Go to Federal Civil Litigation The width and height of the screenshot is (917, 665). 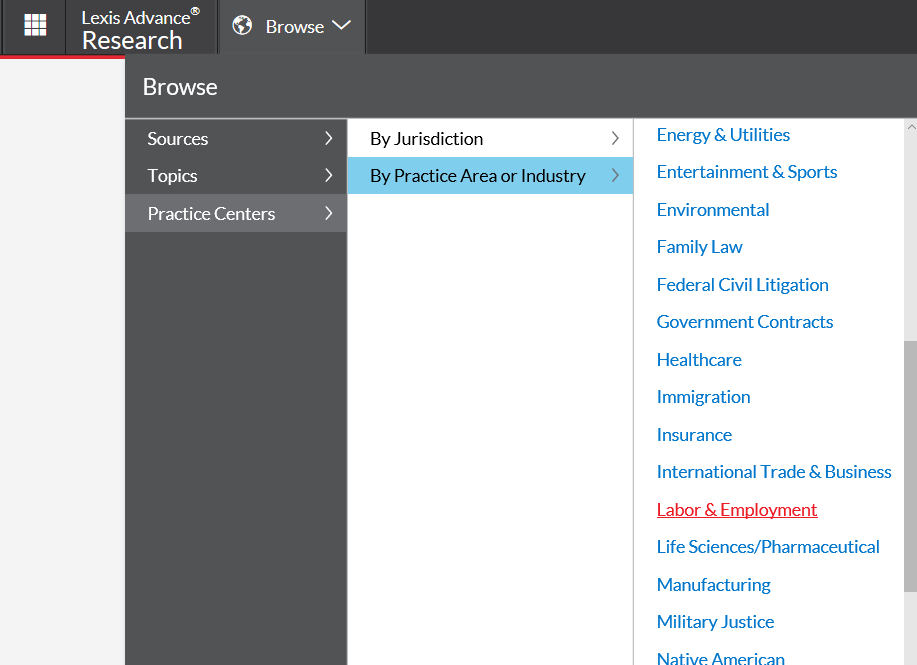743,285
